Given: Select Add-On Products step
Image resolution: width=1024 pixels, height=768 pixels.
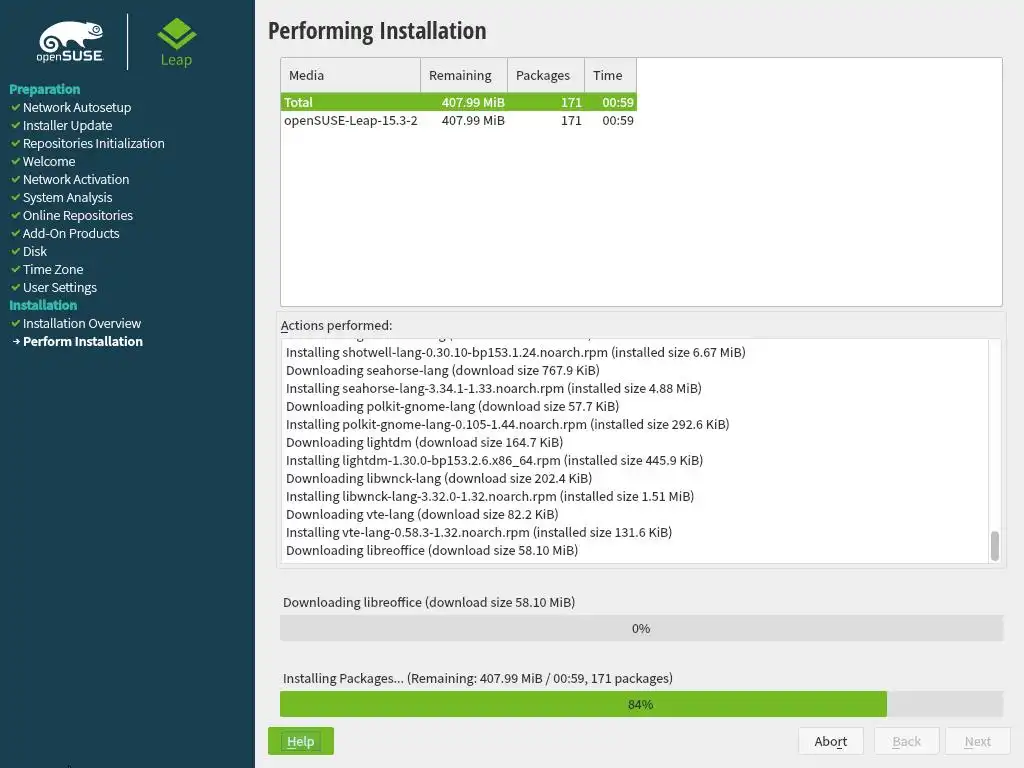Looking at the screenshot, I should click(x=71, y=233).
